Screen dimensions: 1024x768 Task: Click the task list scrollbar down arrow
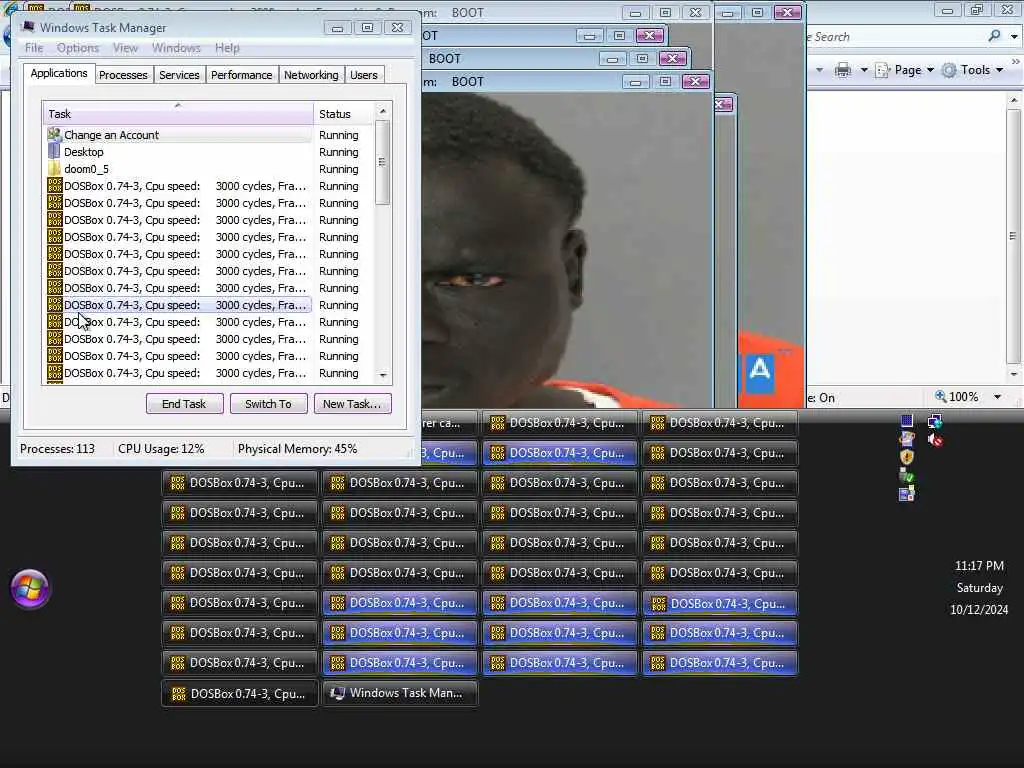(383, 376)
